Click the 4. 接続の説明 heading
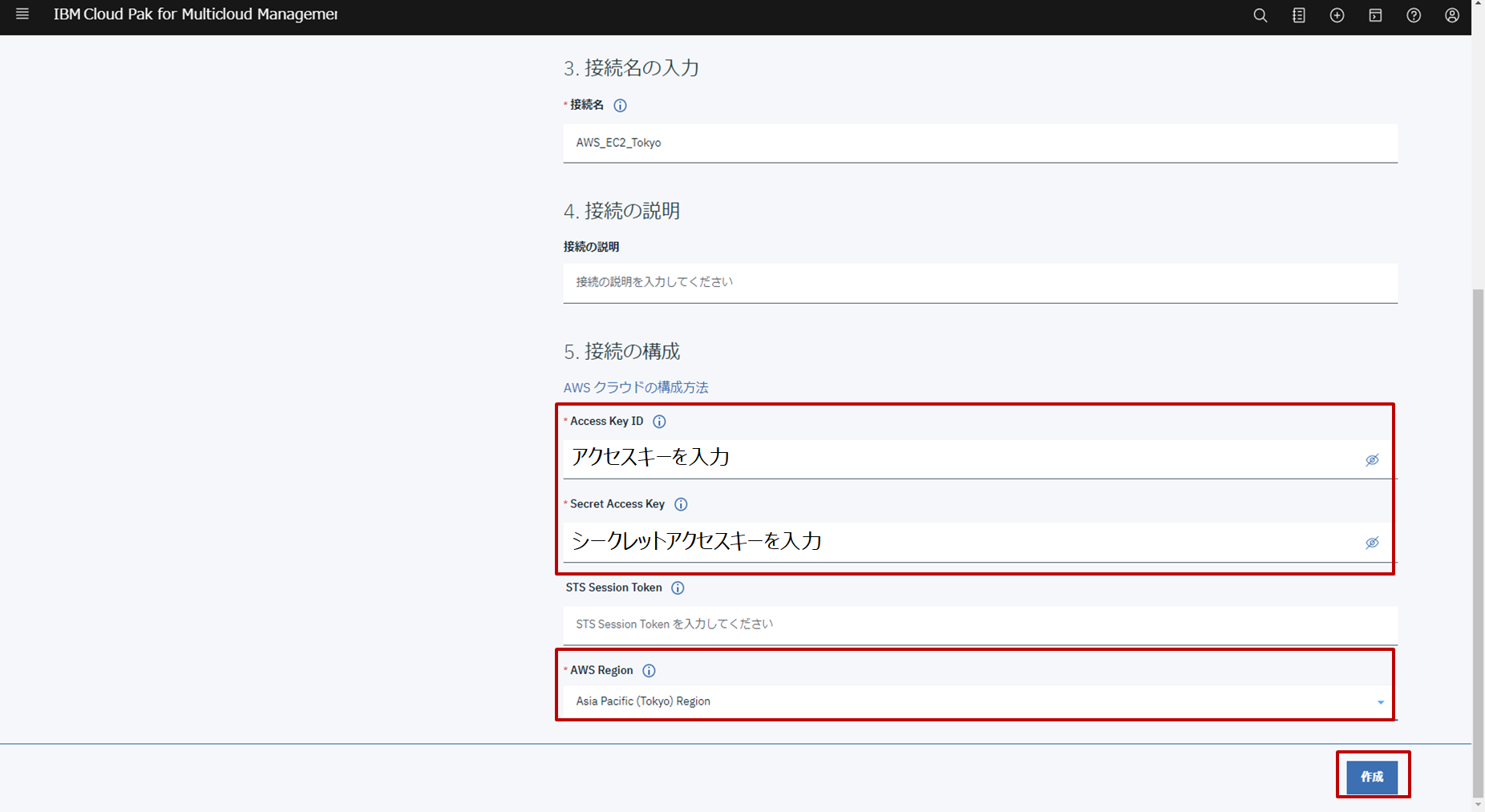 (621, 211)
